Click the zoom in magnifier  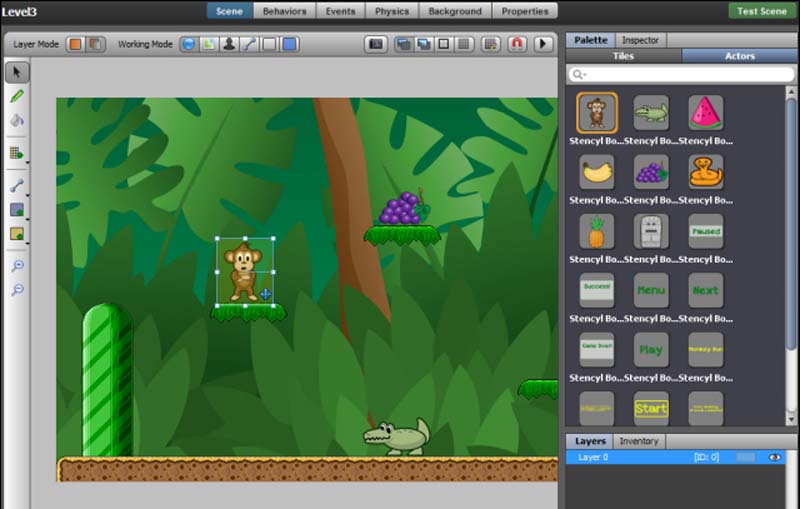point(17,265)
